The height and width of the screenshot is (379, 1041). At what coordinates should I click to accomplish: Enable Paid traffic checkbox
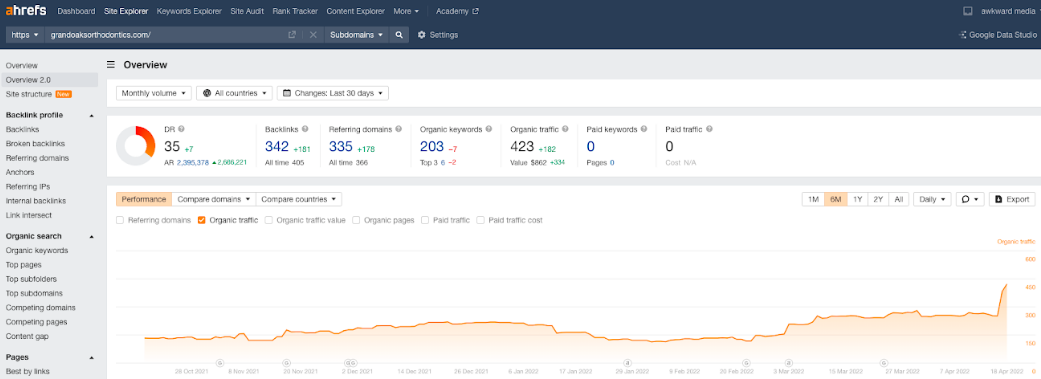(425, 220)
